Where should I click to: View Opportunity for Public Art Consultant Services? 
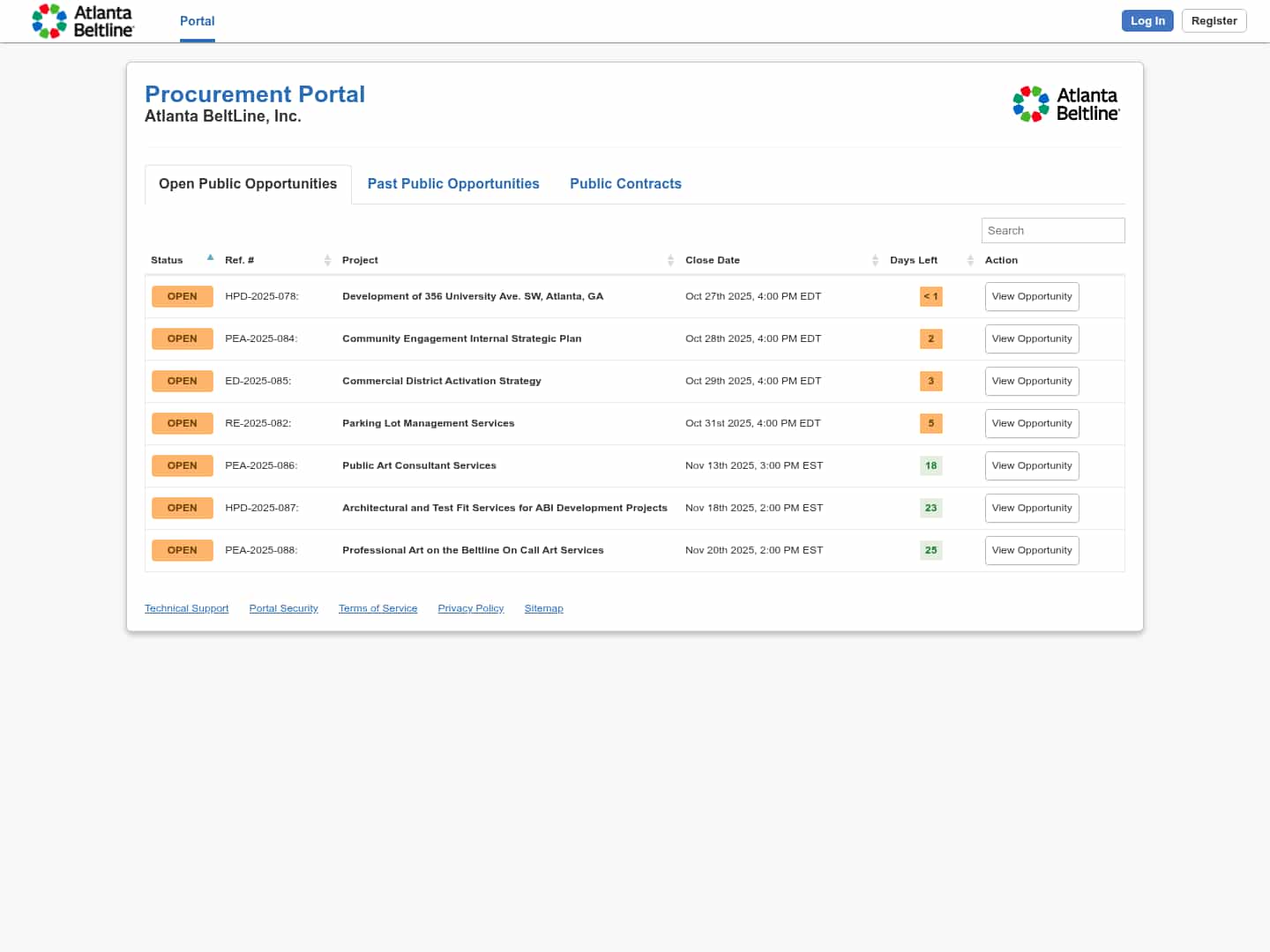point(1031,465)
